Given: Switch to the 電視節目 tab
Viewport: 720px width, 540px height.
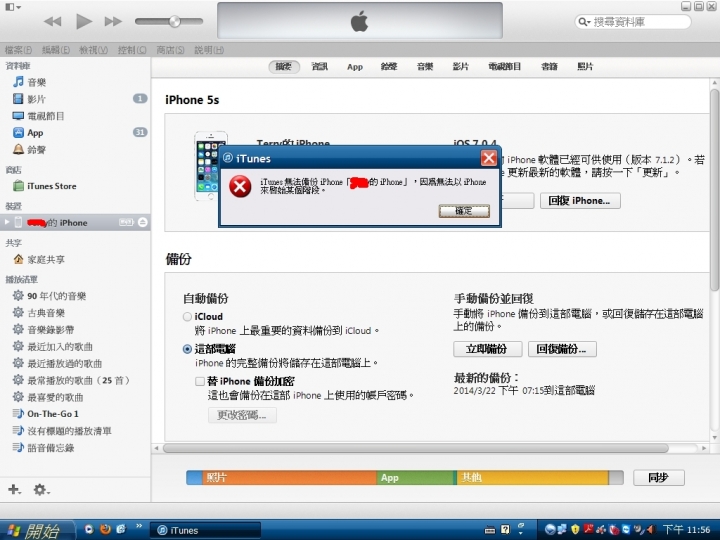Looking at the screenshot, I should (505, 67).
